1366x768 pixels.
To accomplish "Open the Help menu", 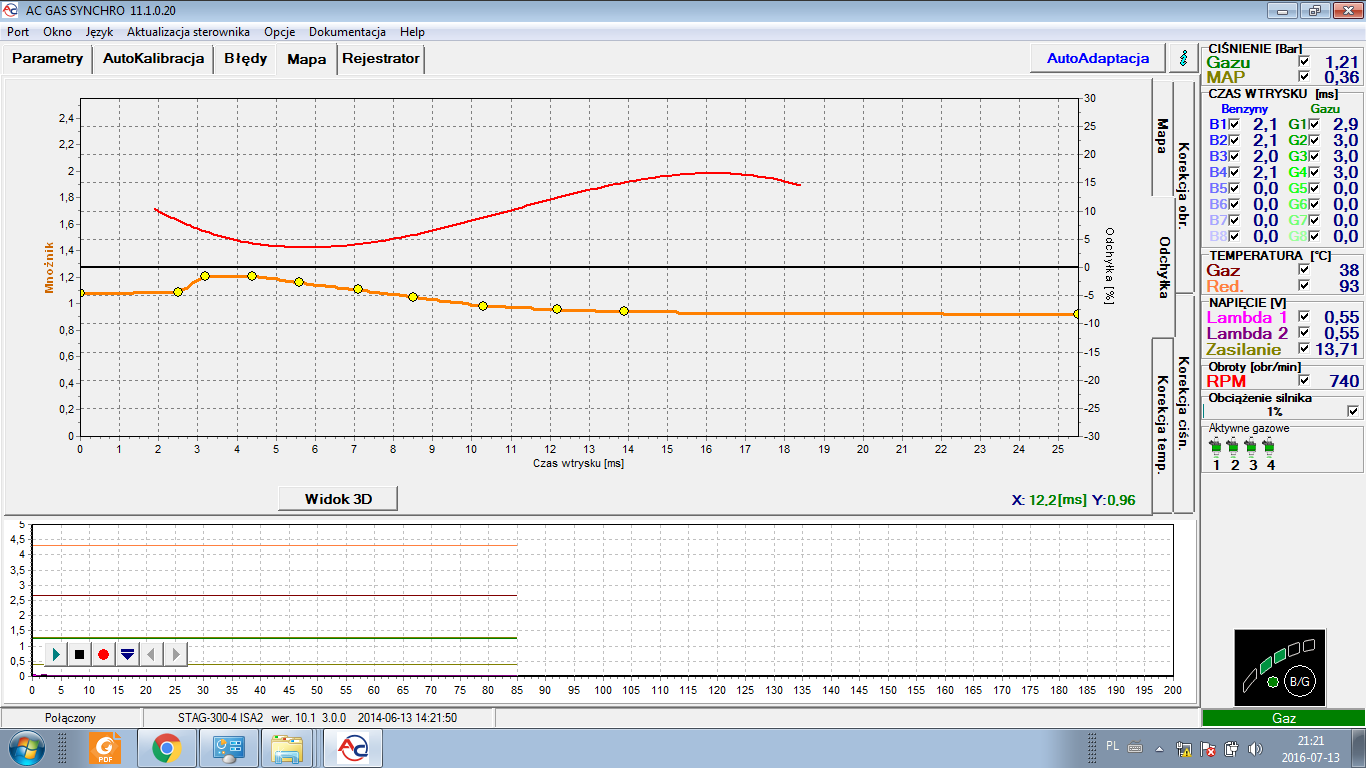I will tap(412, 32).
